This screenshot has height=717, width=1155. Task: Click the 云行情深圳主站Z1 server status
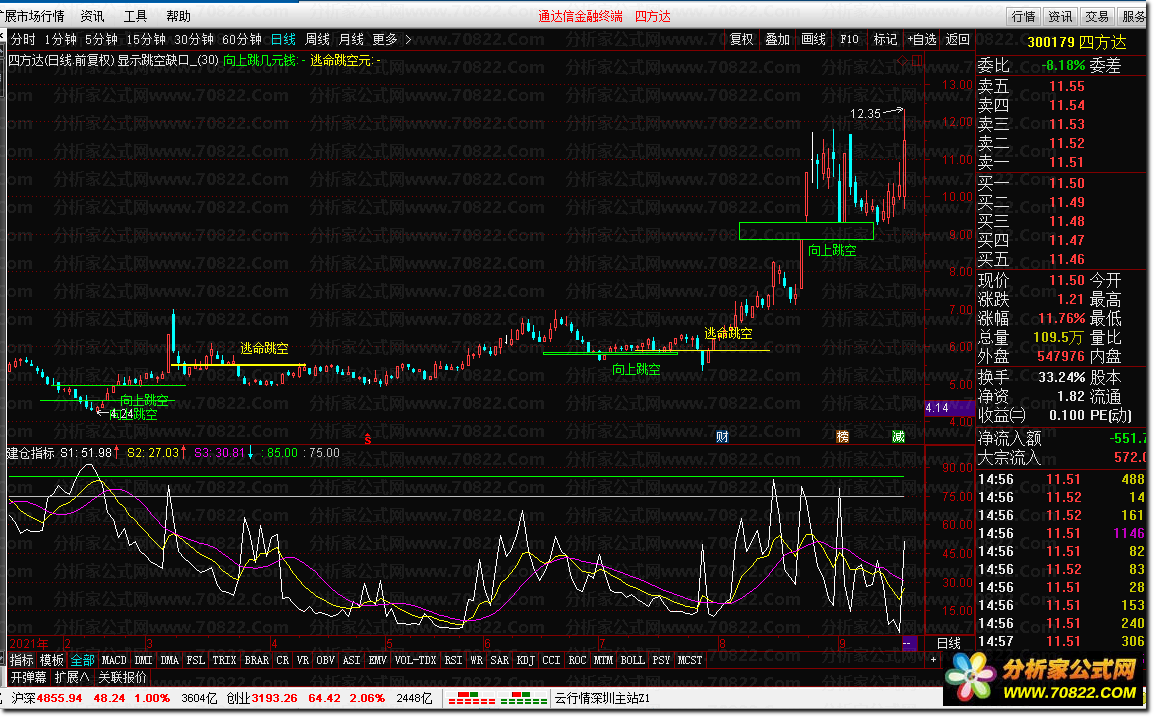coord(603,698)
